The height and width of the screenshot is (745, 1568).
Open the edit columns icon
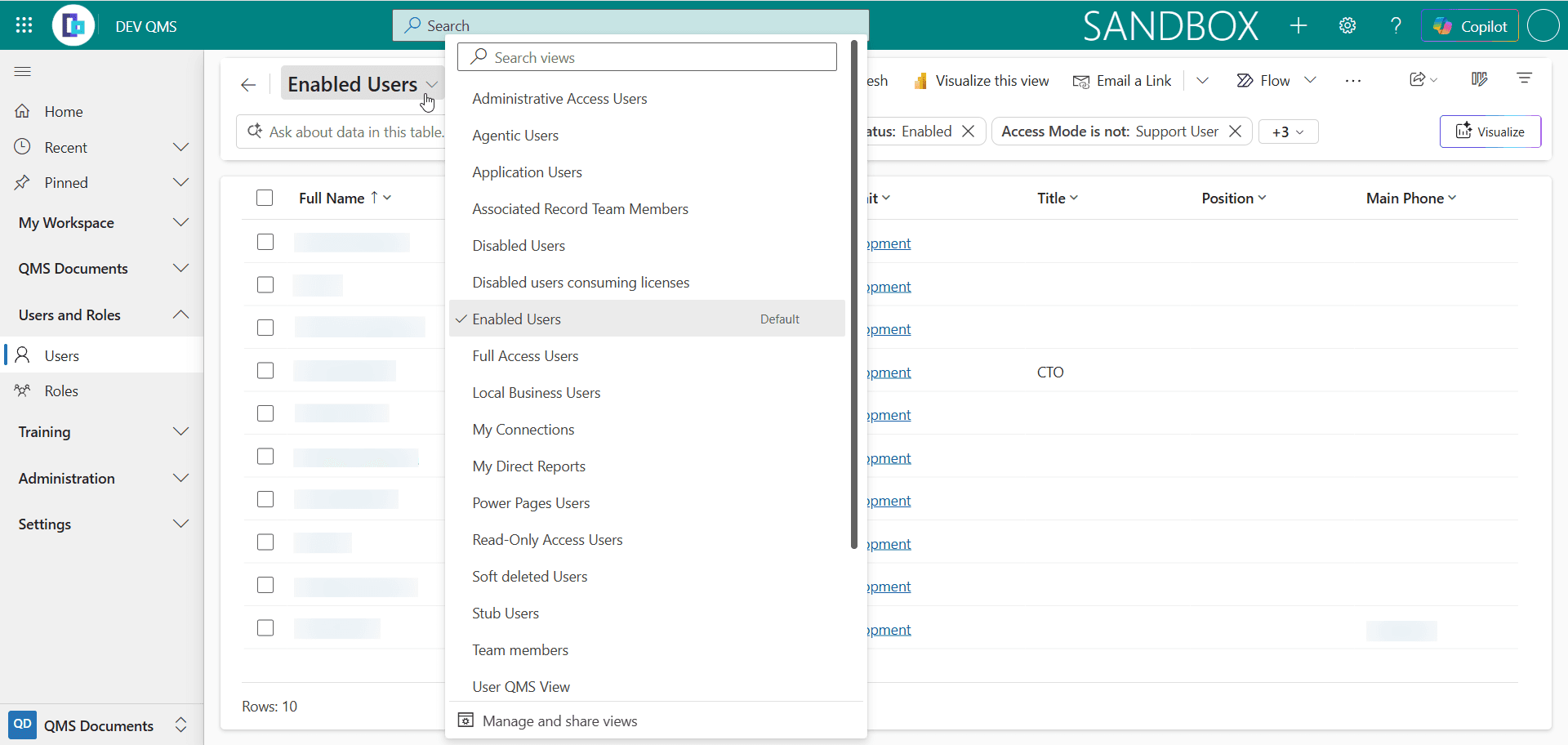(x=1479, y=79)
